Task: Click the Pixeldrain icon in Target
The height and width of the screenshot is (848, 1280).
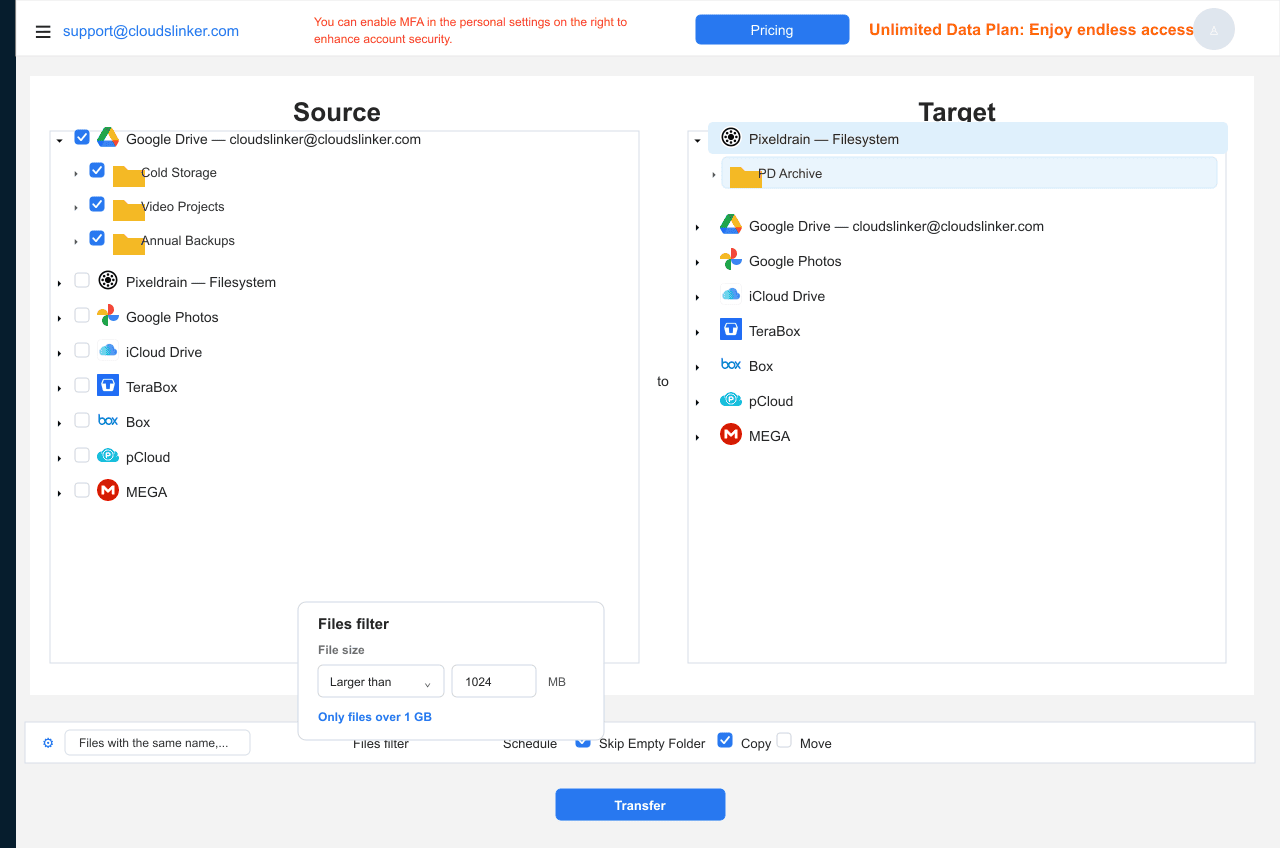Action: tap(731, 138)
